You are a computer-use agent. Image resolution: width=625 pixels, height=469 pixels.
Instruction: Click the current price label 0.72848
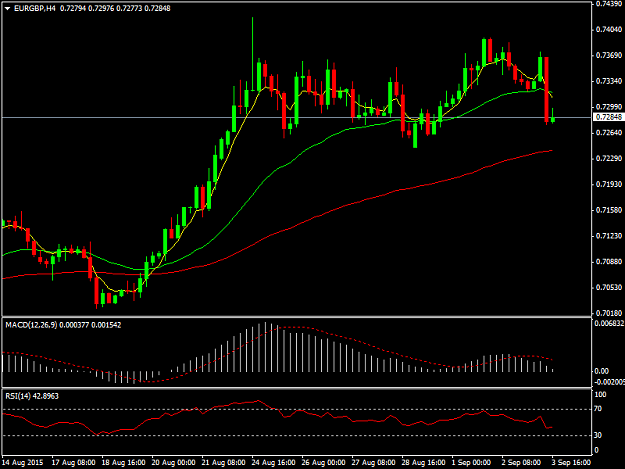[609, 117]
